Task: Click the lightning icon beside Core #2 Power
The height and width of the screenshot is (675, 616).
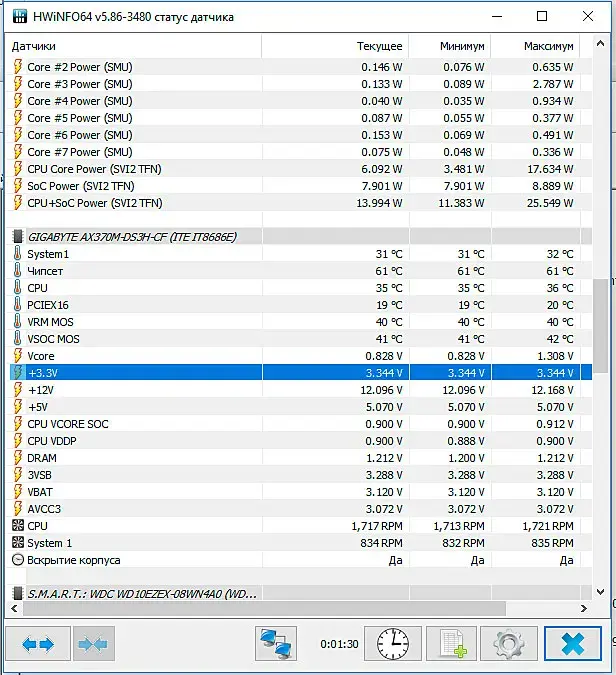Action: 18,67
